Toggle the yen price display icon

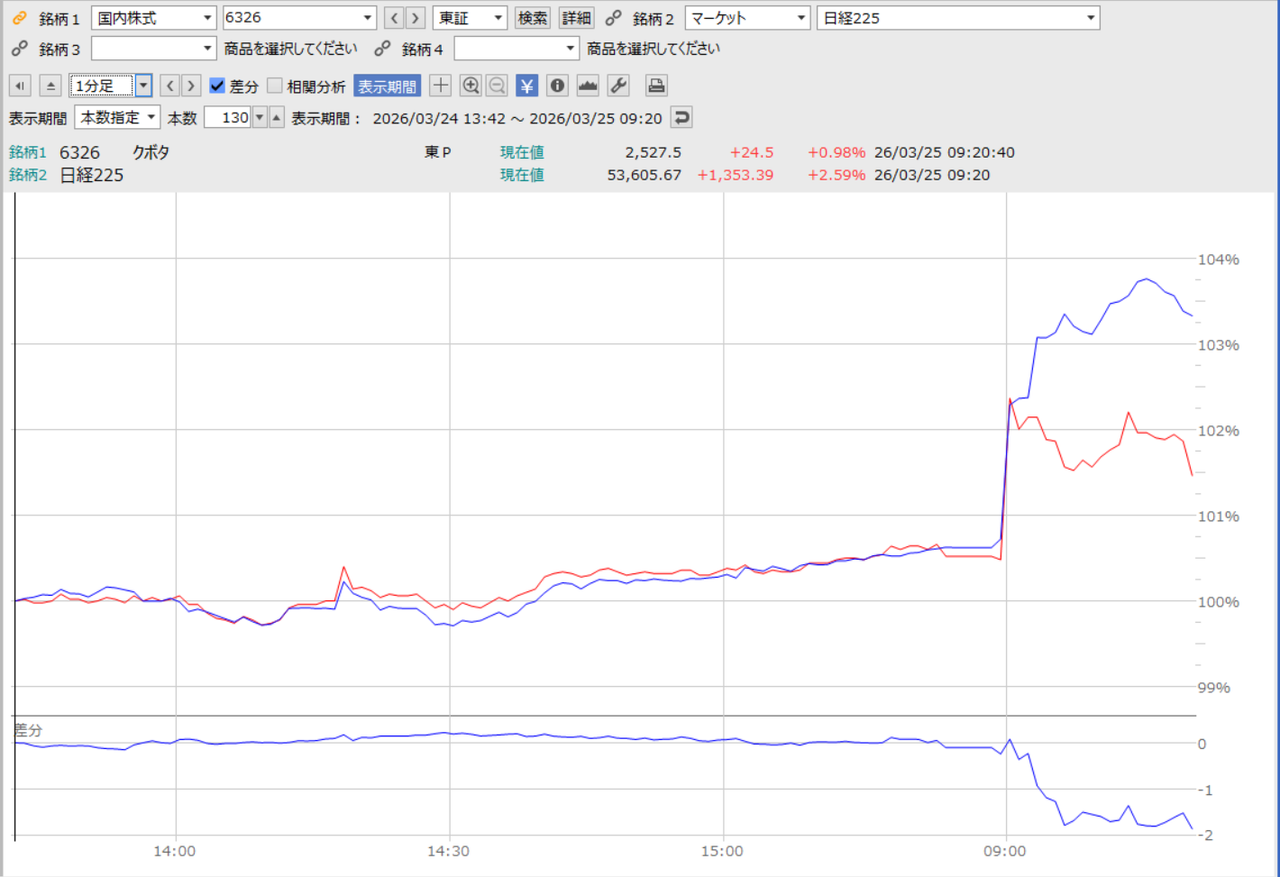click(x=527, y=86)
